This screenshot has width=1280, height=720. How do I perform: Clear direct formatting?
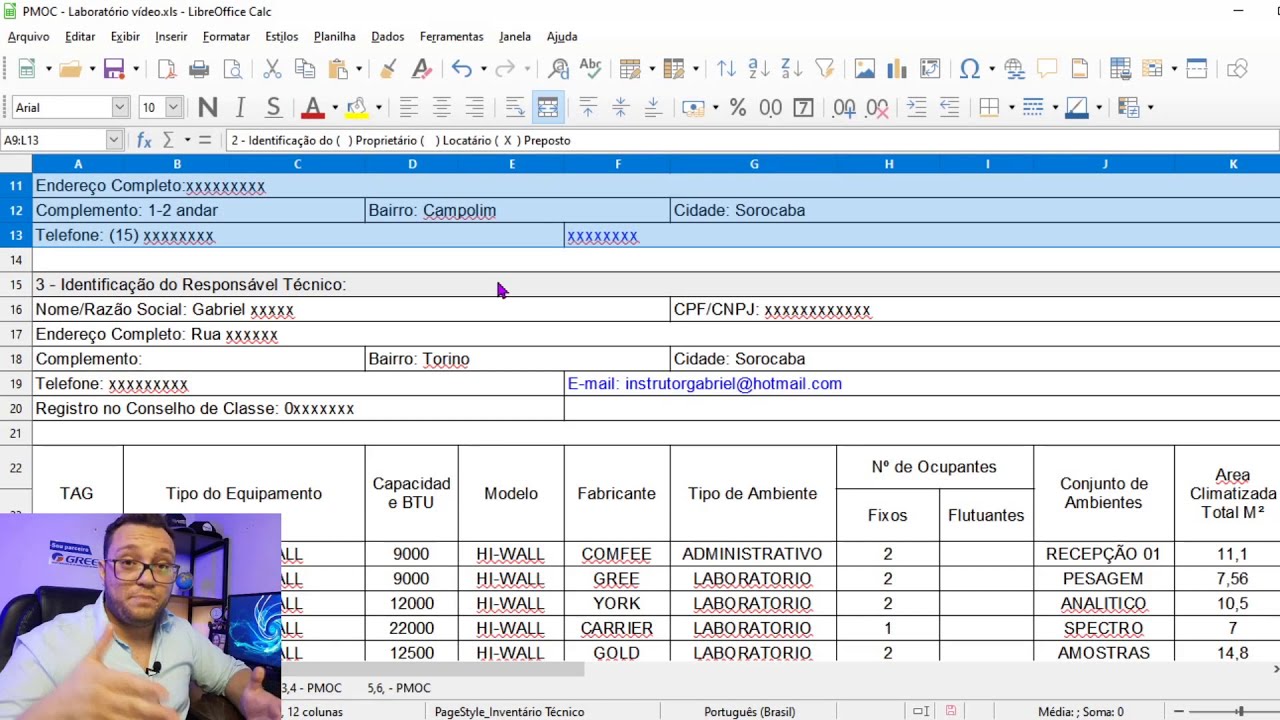click(x=422, y=69)
